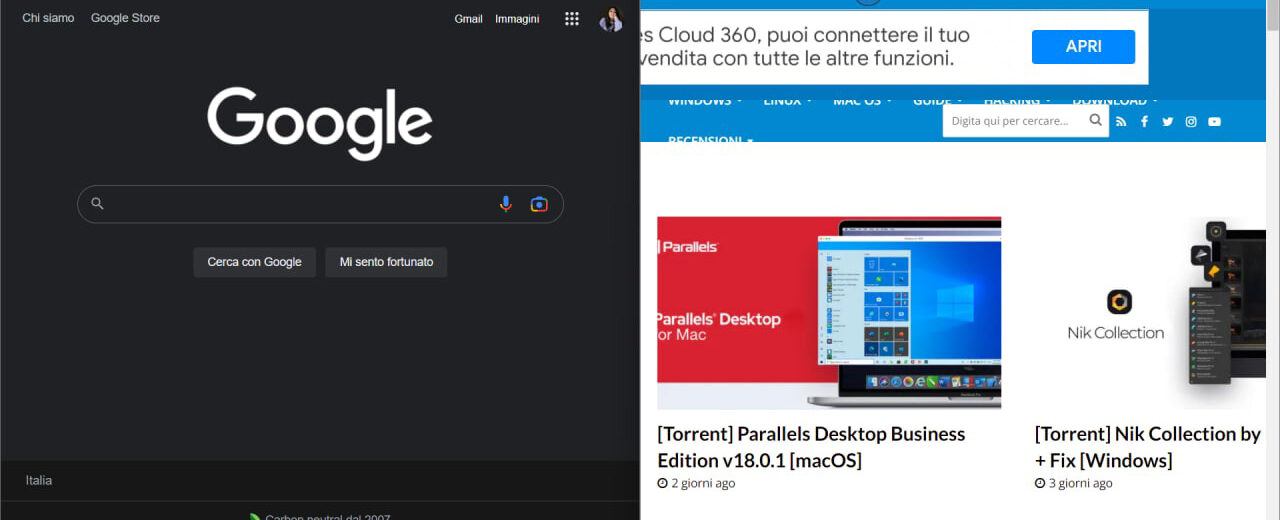The width and height of the screenshot is (1280, 520).
Task: Click the magnifier icon in Google search box
Action: pyautogui.click(x=97, y=204)
